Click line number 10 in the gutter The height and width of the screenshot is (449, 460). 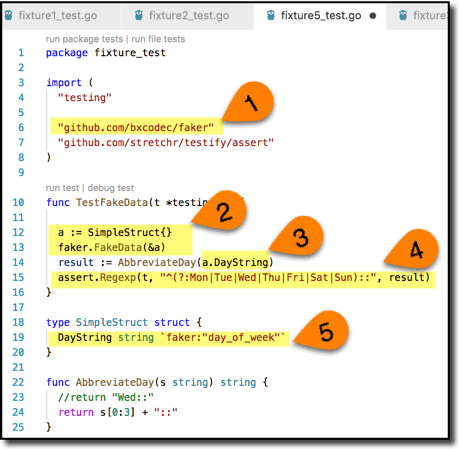[18, 202]
